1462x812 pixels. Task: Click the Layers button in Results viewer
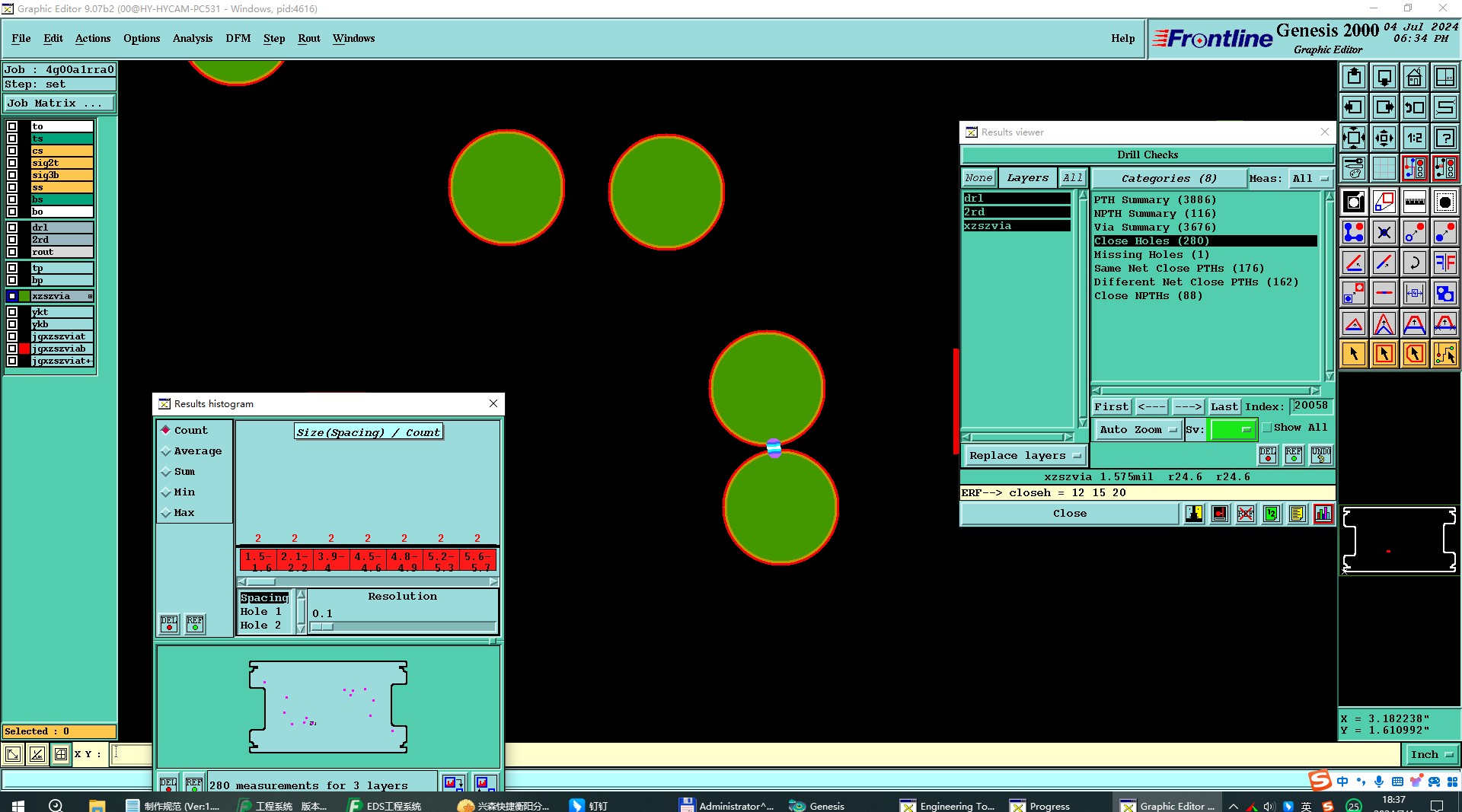pos(1027,178)
